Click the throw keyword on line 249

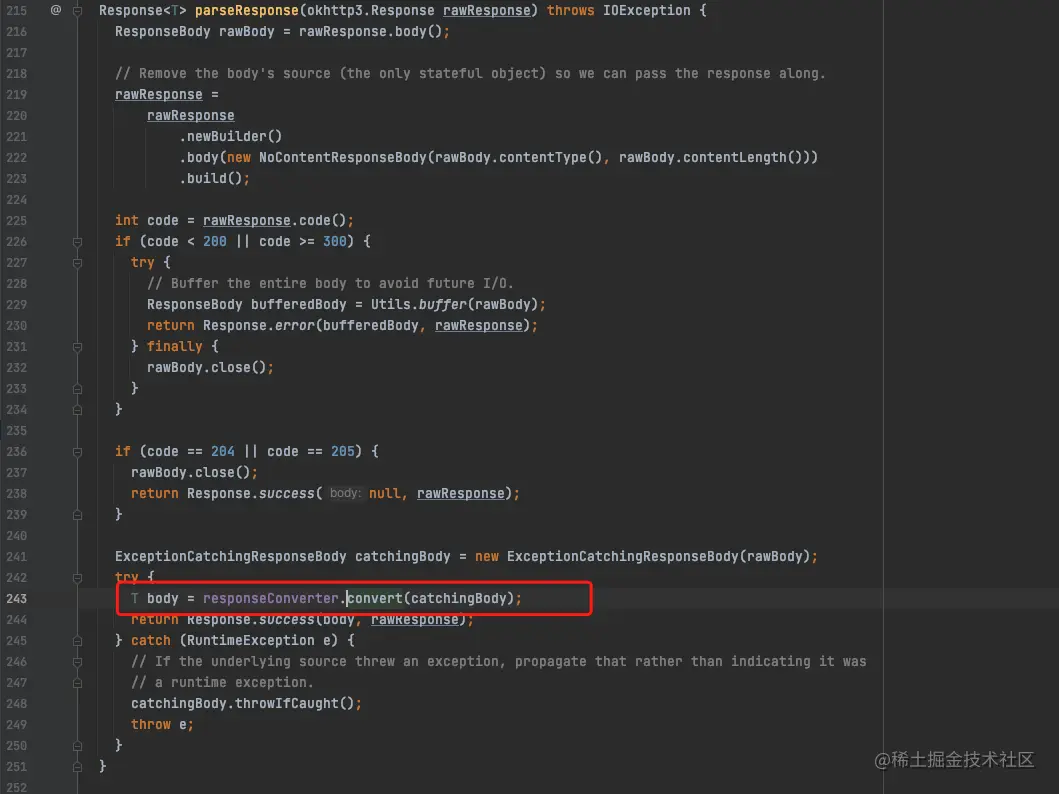pyautogui.click(x=151, y=724)
